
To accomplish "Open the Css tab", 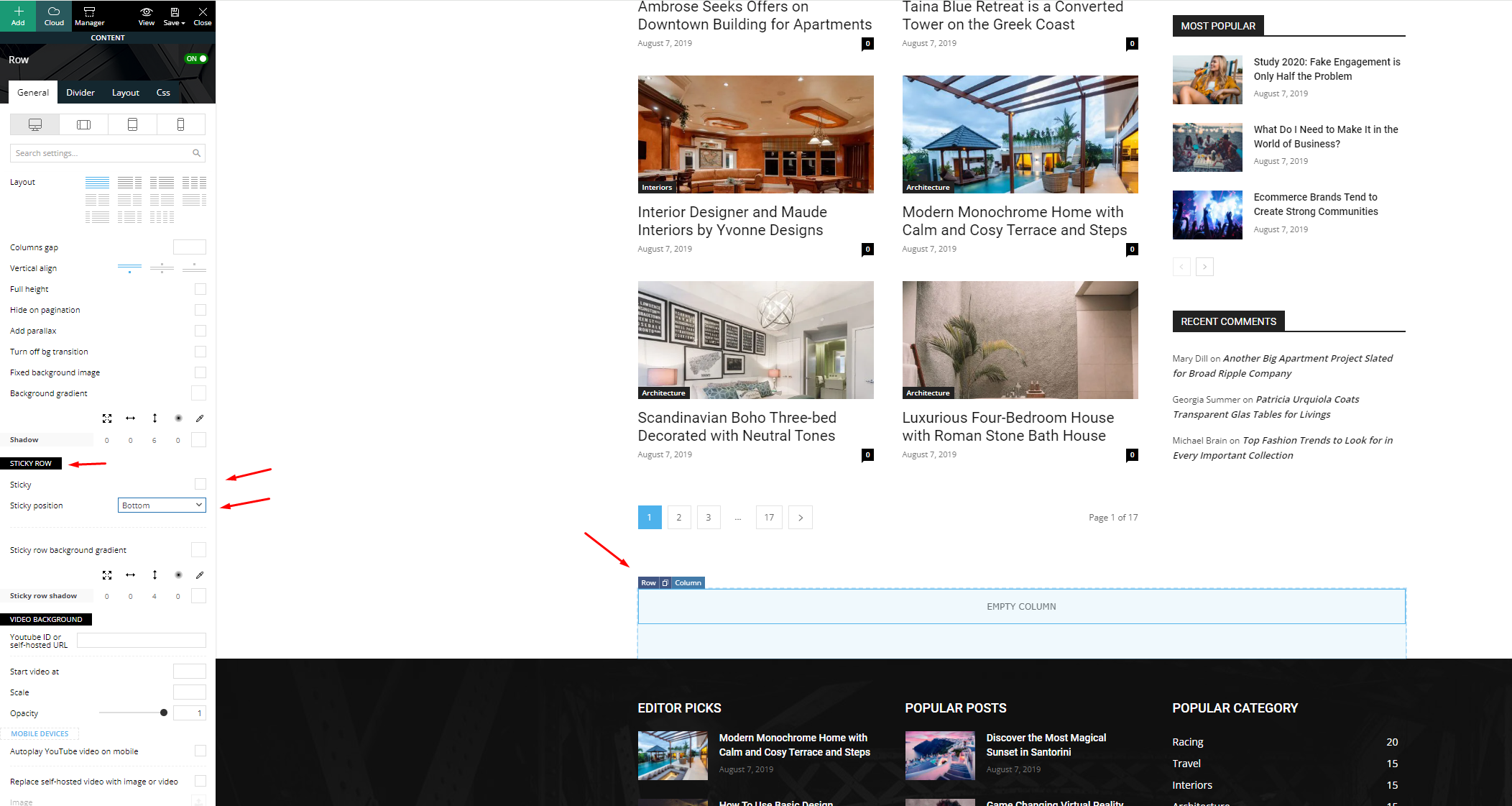I will [x=163, y=92].
